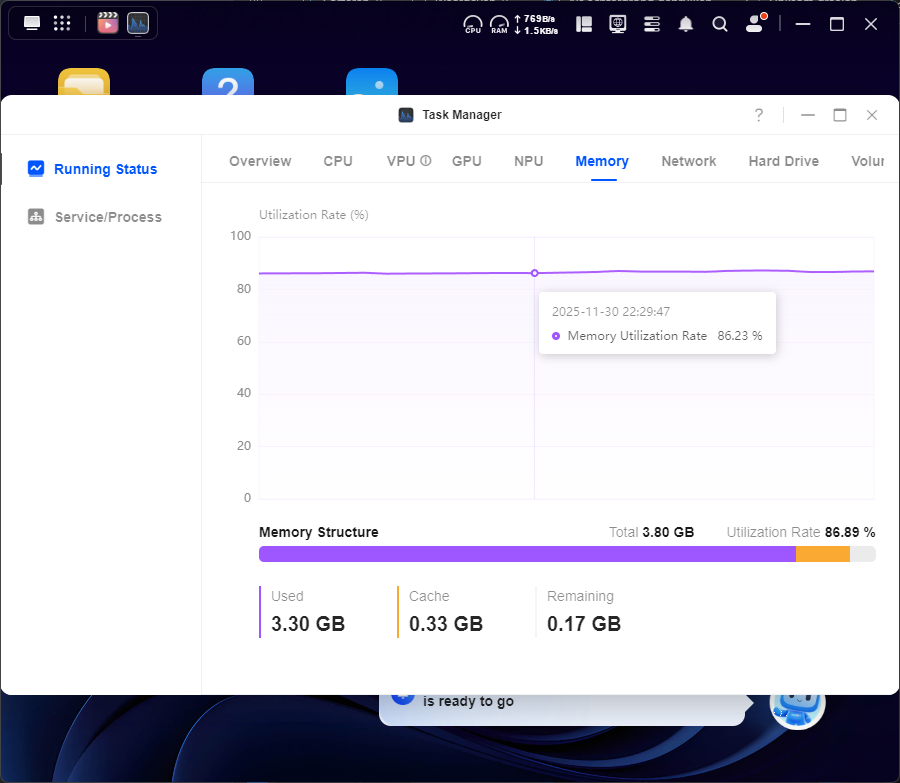Click the data point on memory graph
Image resolution: width=900 pixels, height=783 pixels.
[x=534, y=273]
